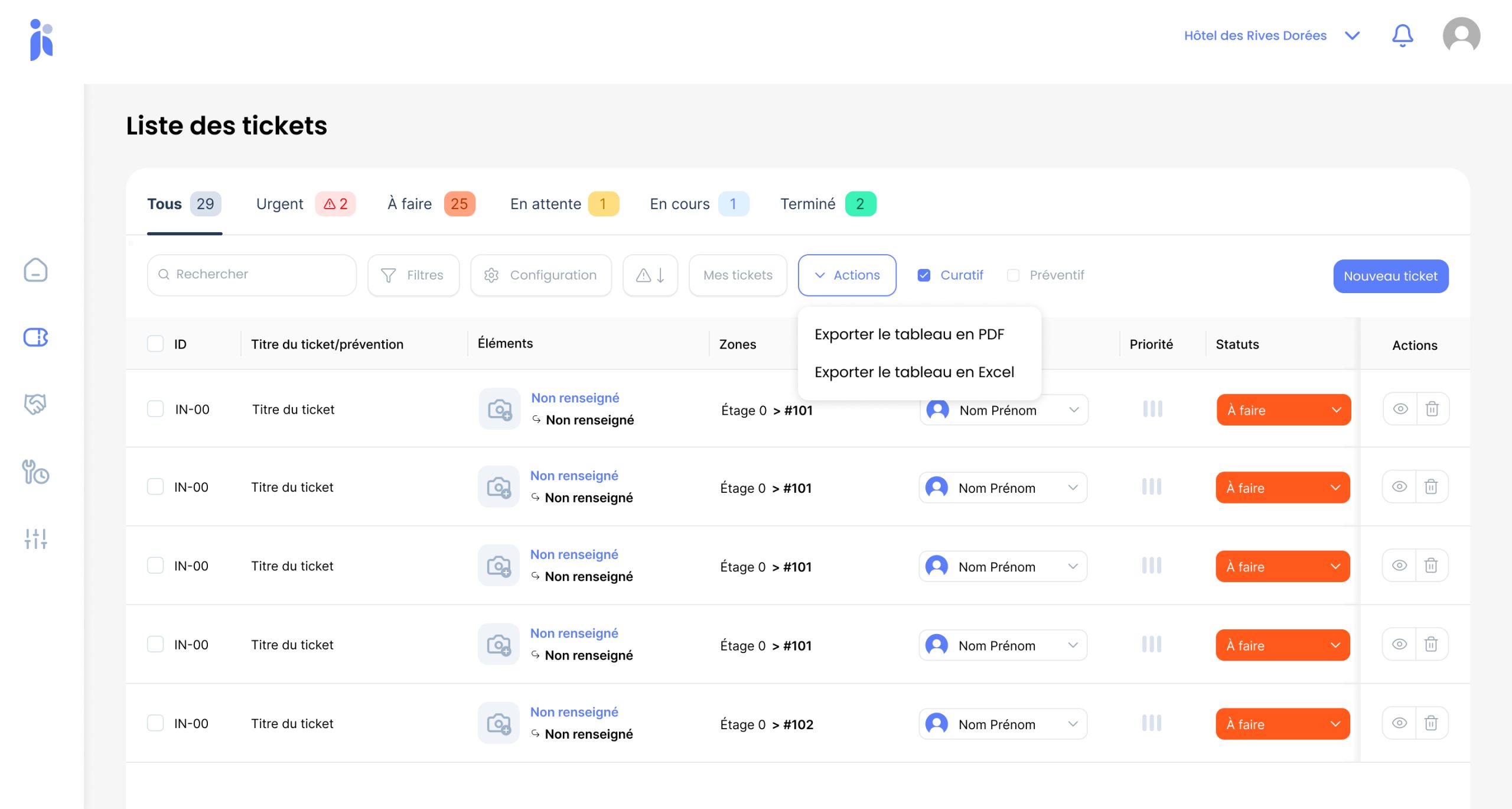Screen dimensions: 1512x809
Task: Click the Rechercher search field
Action: [x=252, y=275]
